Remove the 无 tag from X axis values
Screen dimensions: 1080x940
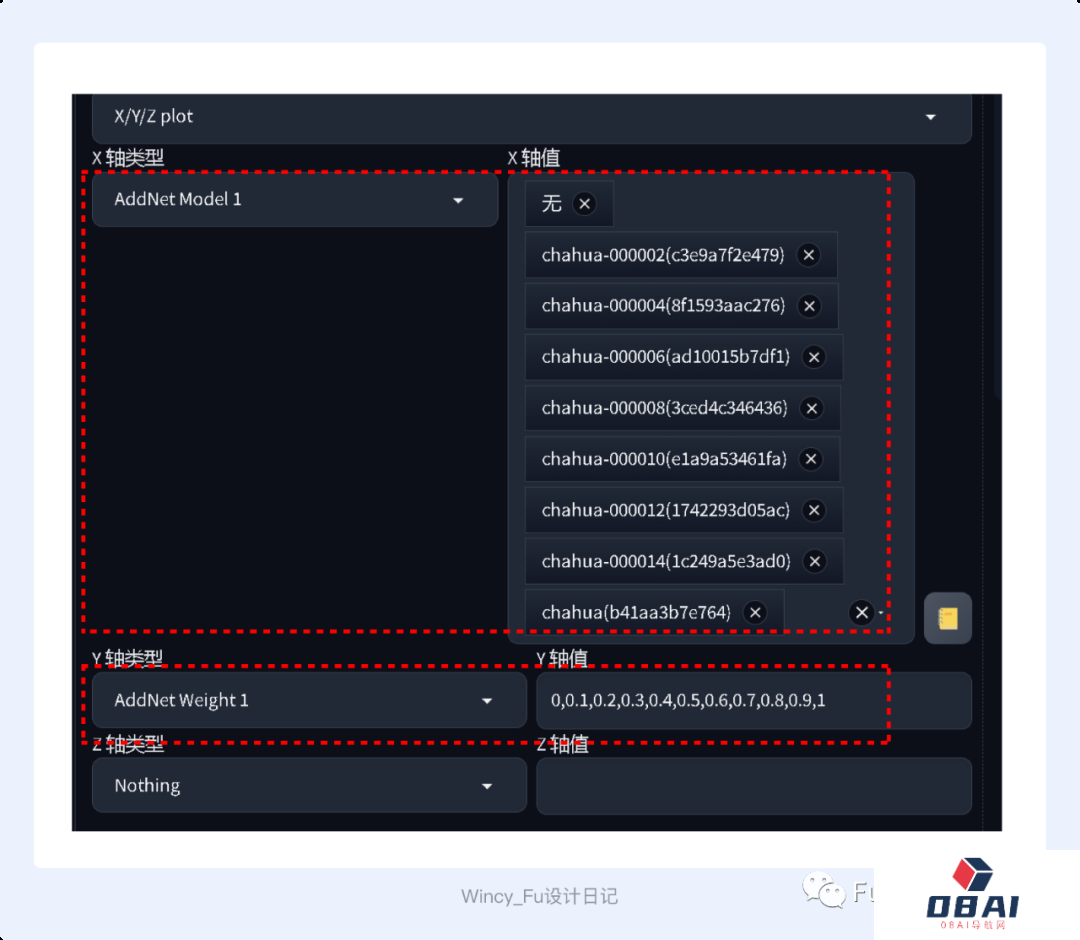tap(585, 204)
